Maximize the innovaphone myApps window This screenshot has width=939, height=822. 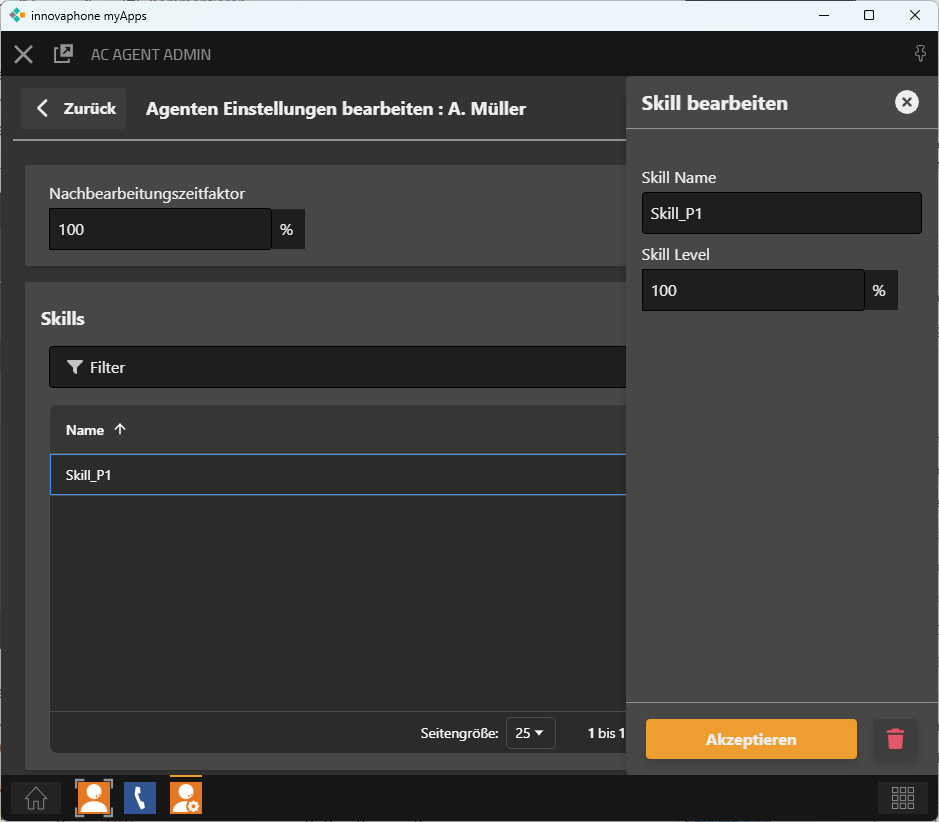[869, 15]
